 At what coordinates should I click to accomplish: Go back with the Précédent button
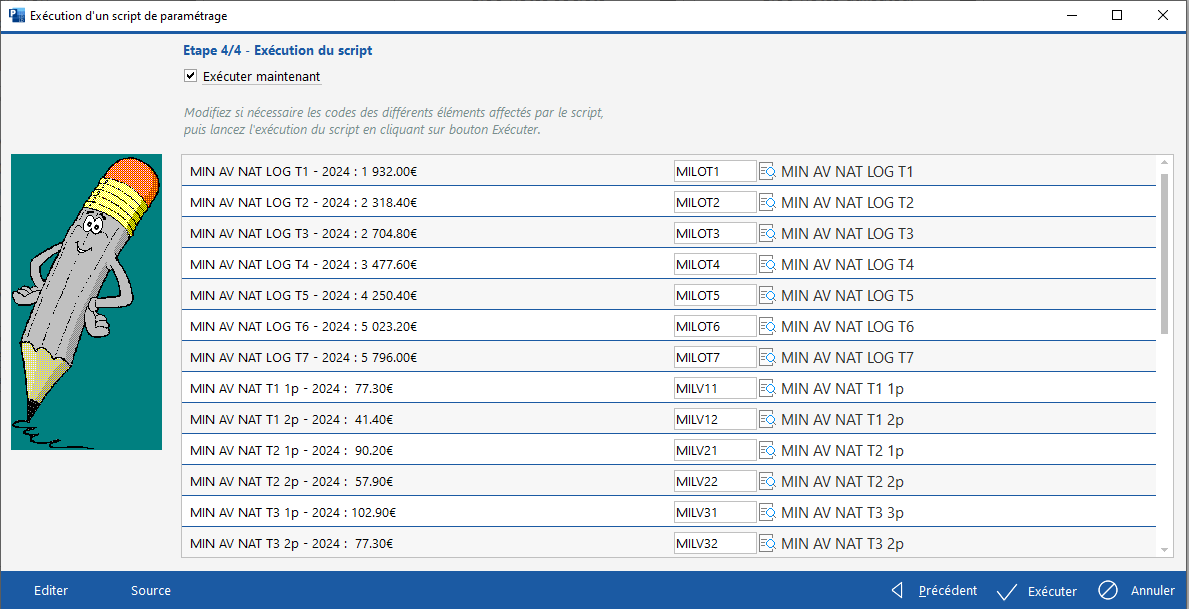(934, 591)
